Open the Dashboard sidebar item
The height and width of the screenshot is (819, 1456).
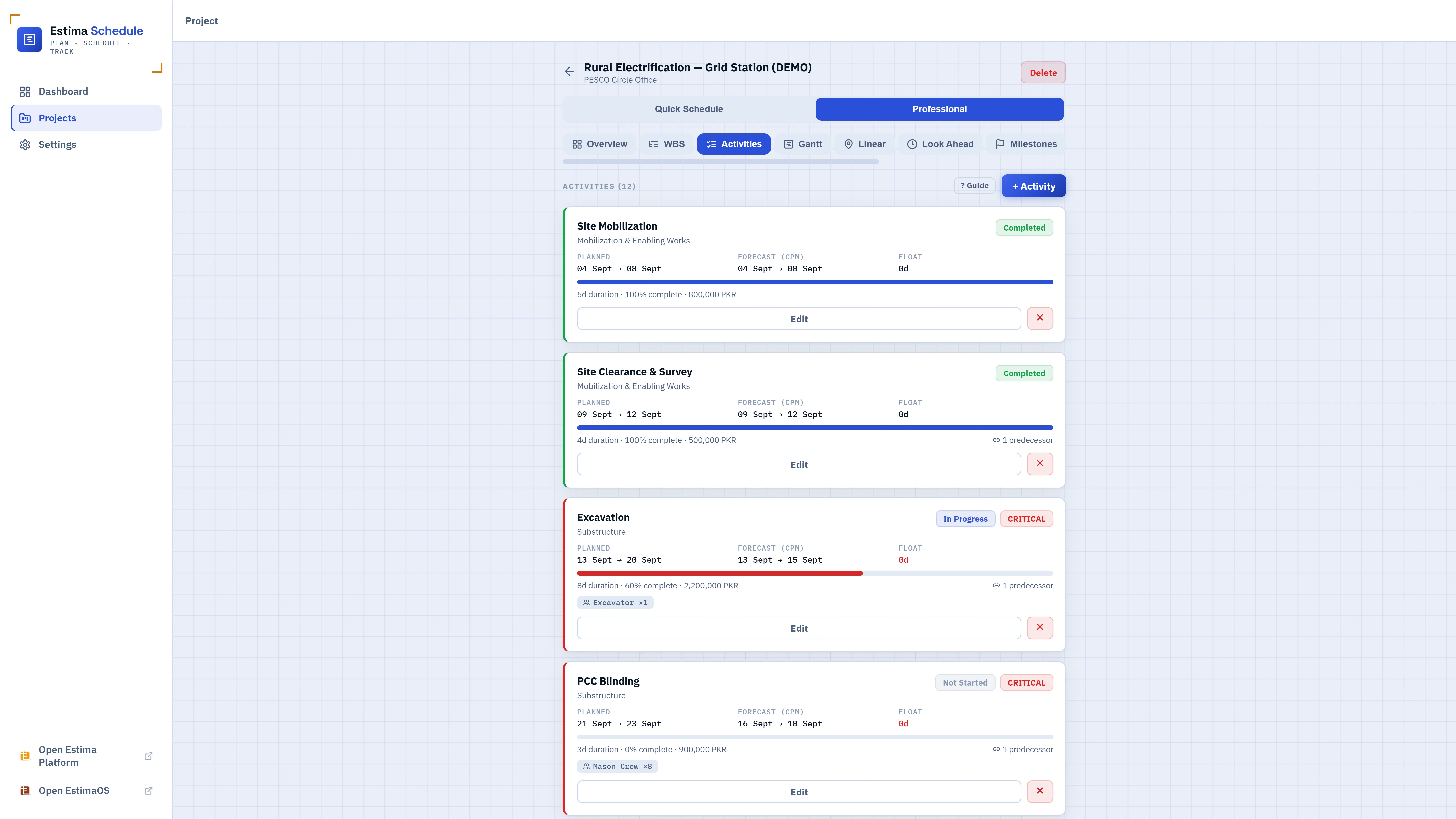pyautogui.click(x=86, y=92)
